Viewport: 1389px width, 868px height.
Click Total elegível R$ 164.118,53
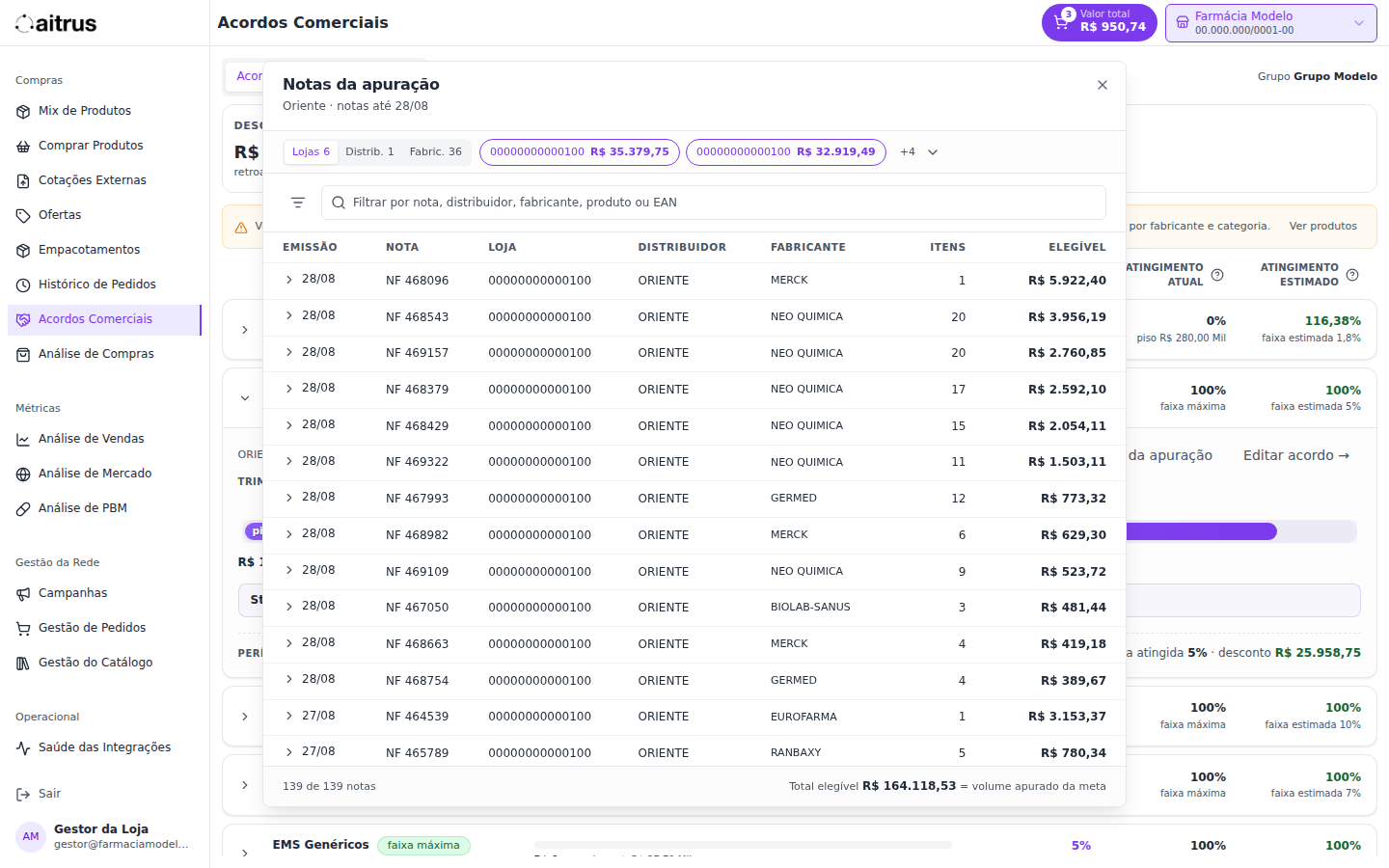click(872, 786)
